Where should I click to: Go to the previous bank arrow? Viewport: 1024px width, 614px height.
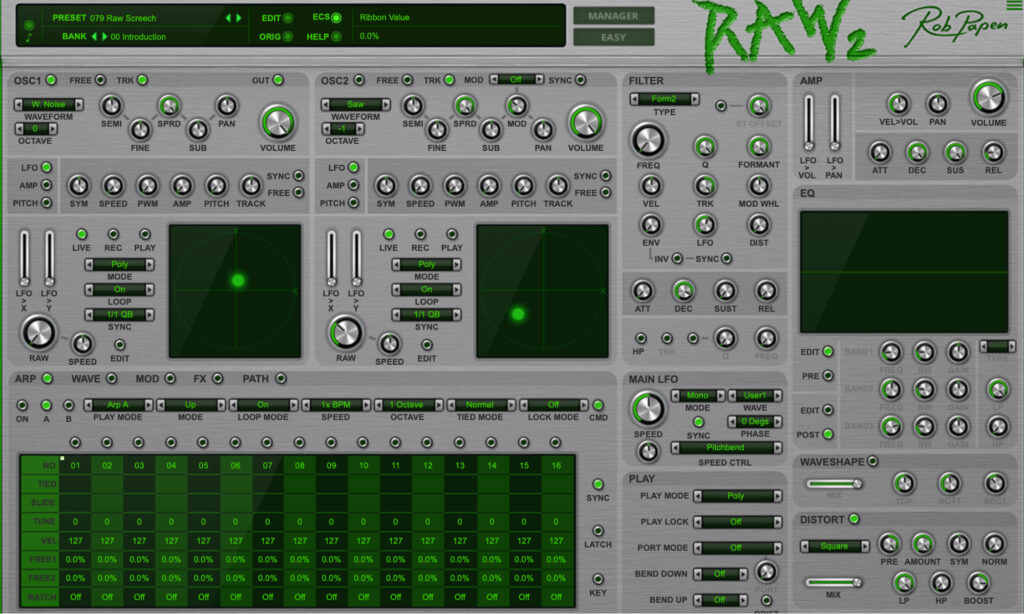(94, 37)
